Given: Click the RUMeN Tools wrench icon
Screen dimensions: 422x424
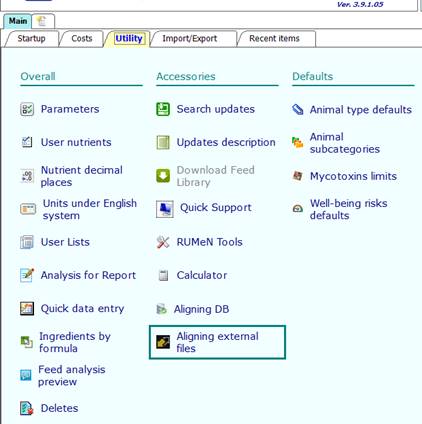Looking at the screenshot, I should coord(163,242).
